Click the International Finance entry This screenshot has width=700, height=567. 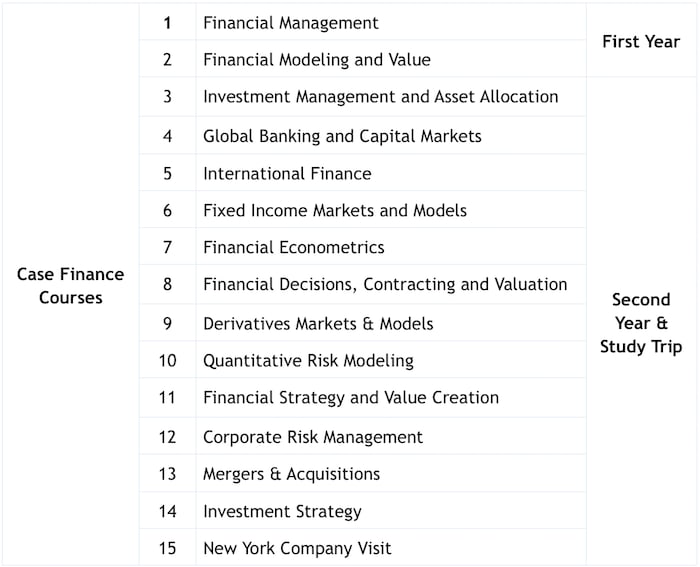click(287, 174)
